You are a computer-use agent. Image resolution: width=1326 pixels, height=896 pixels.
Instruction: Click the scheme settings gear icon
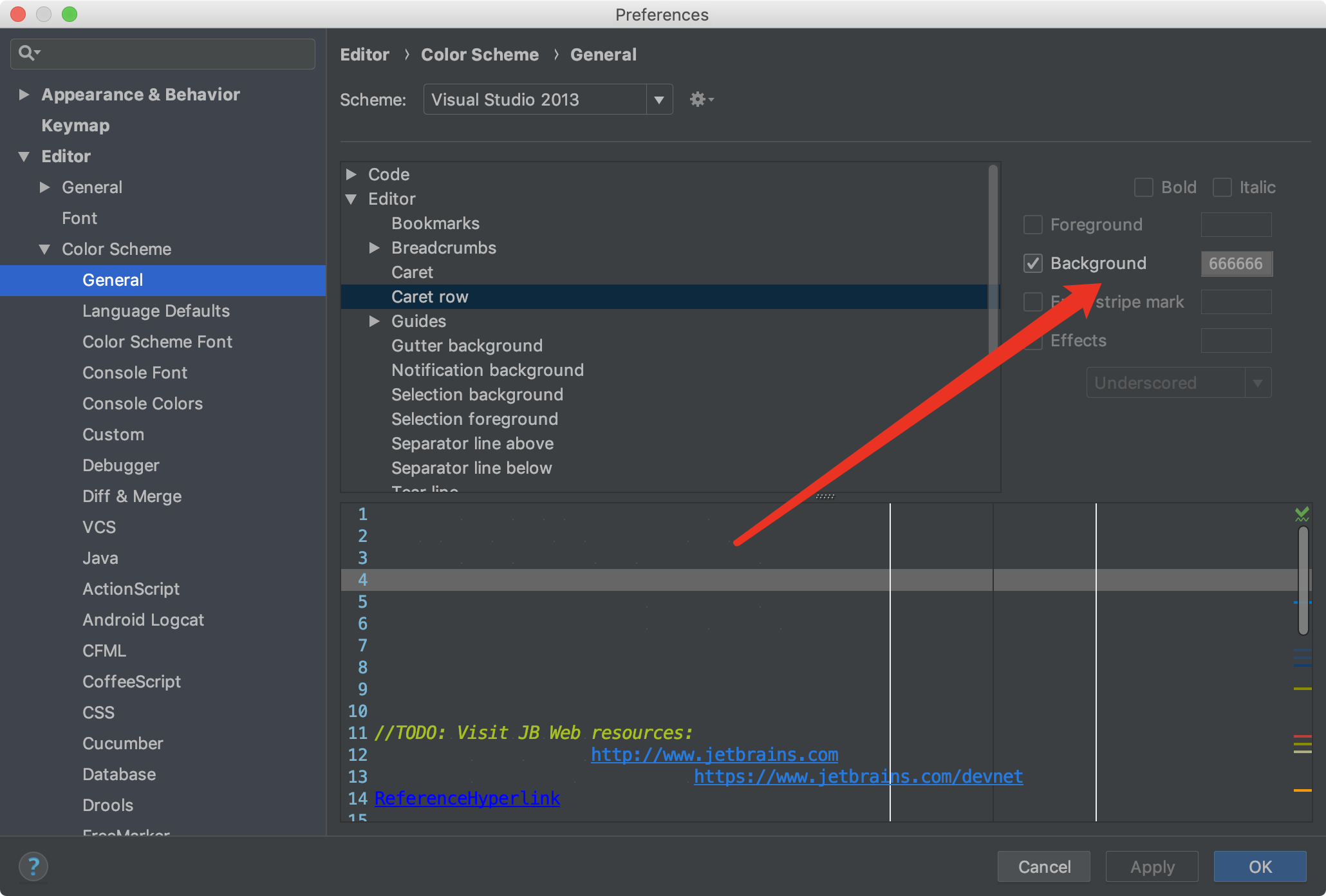pyautogui.click(x=699, y=100)
